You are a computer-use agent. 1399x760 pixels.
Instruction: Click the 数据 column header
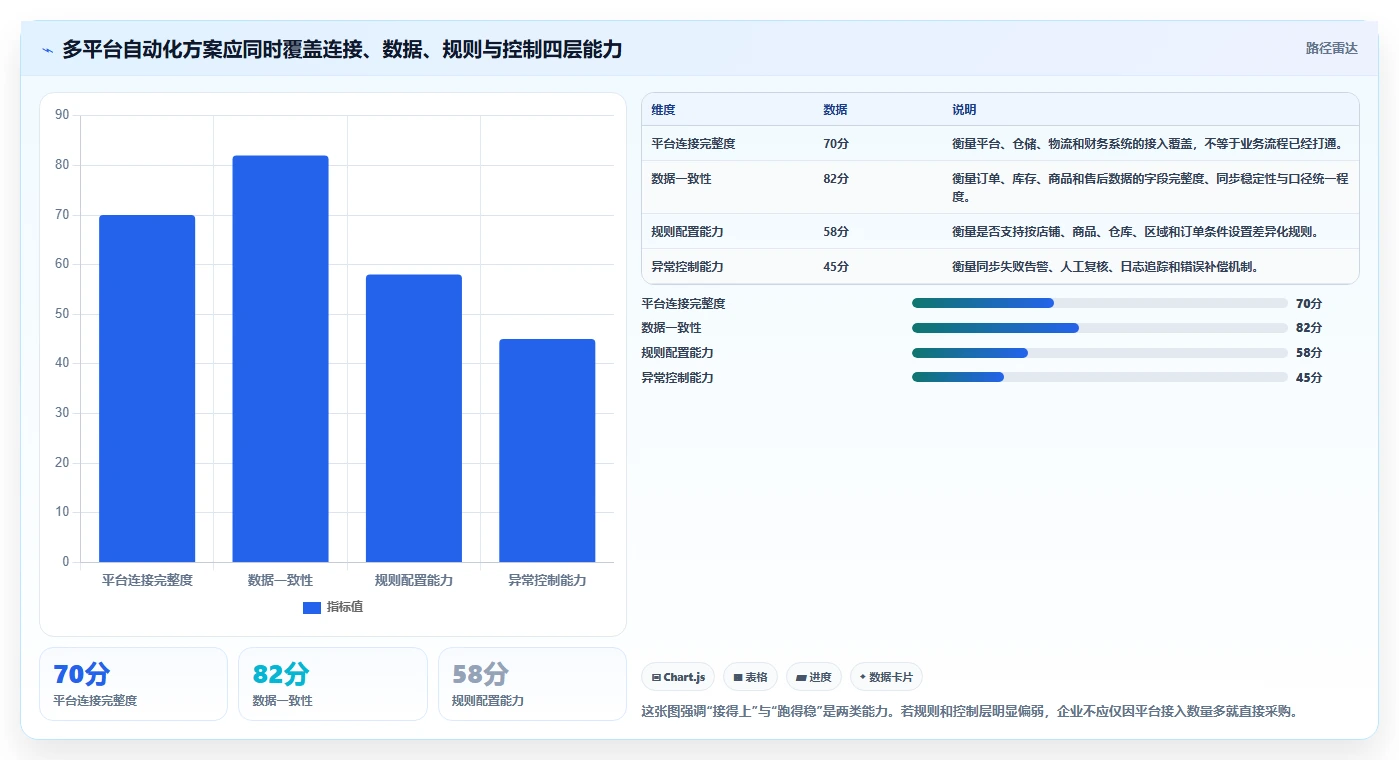835,110
